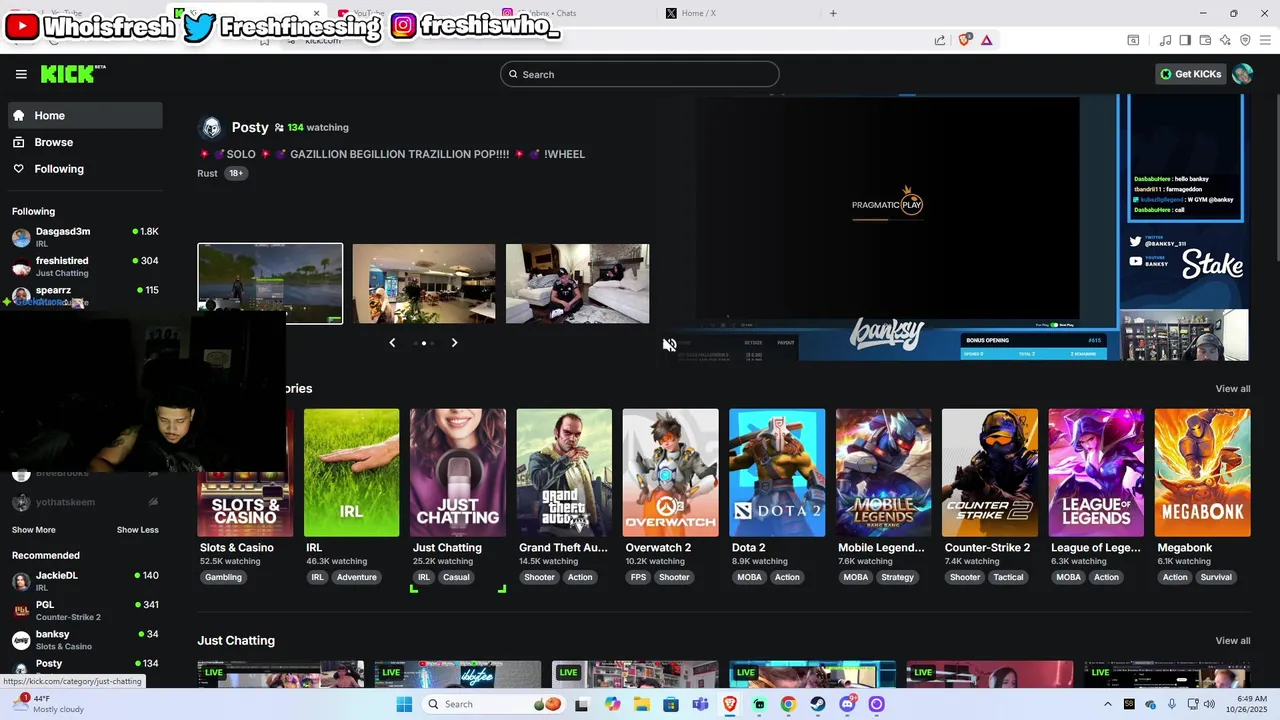Open the Get KICKs button

[1190, 74]
